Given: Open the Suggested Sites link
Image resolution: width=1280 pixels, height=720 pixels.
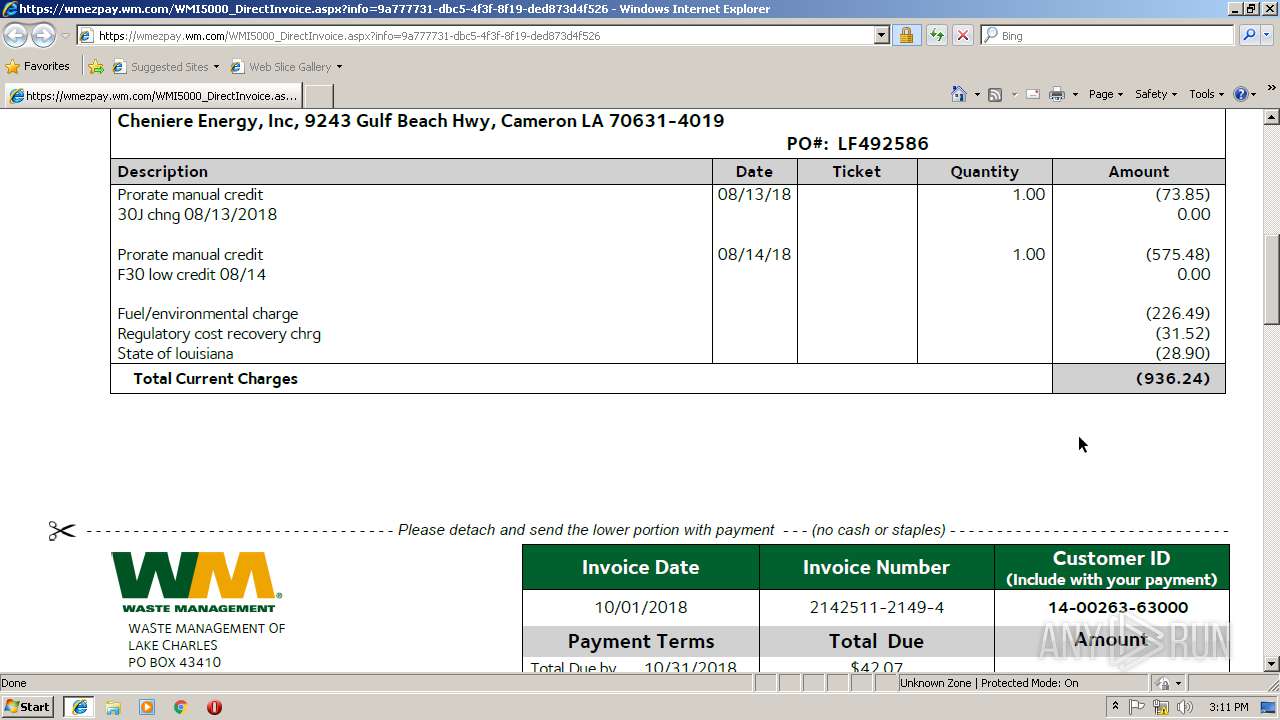Looking at the screenshot, I should 164,67.
